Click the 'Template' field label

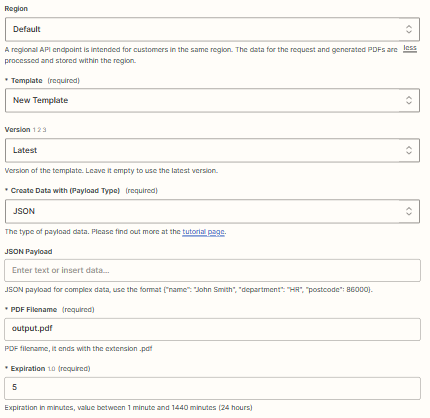click(x=27, y=81)
